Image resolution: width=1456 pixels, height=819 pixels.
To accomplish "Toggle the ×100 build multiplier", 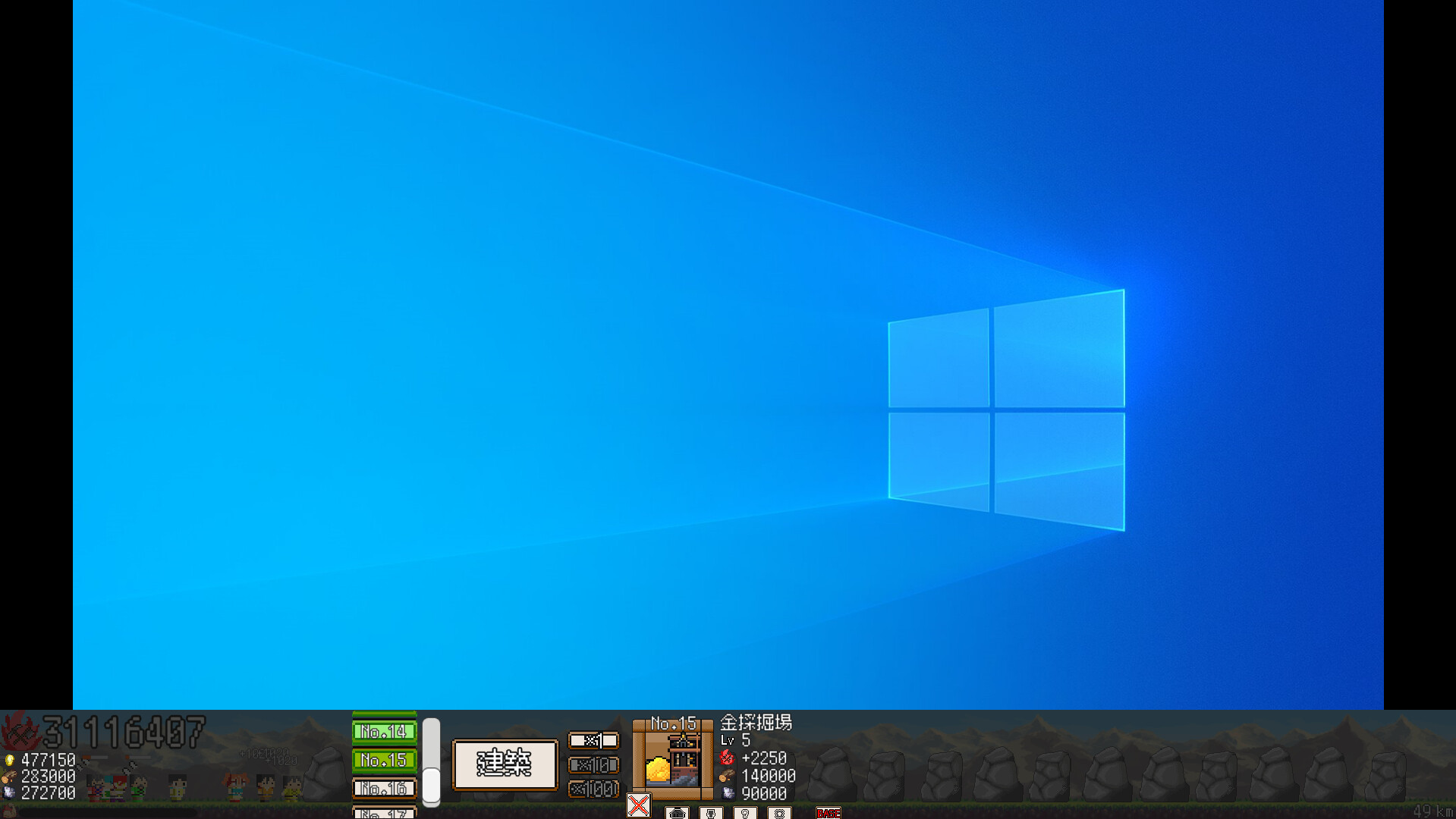I will tap(594, 790).
